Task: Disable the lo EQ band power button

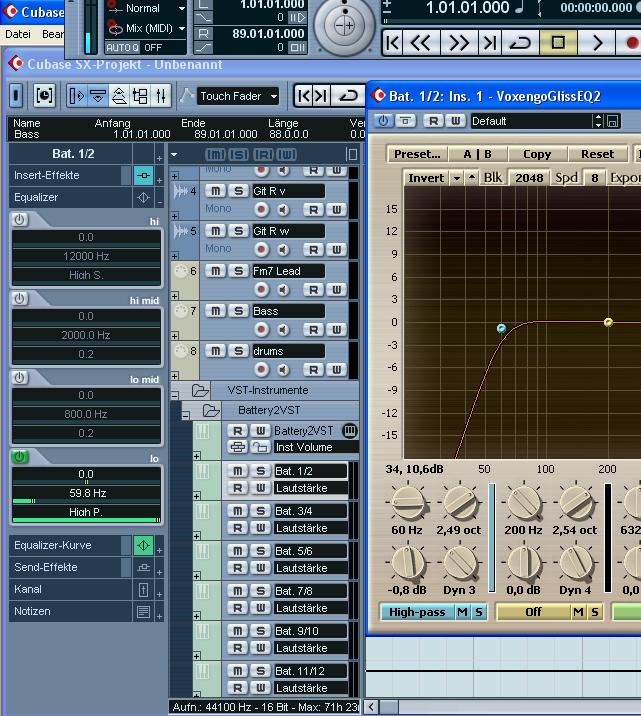Action: tap(19, 457)
